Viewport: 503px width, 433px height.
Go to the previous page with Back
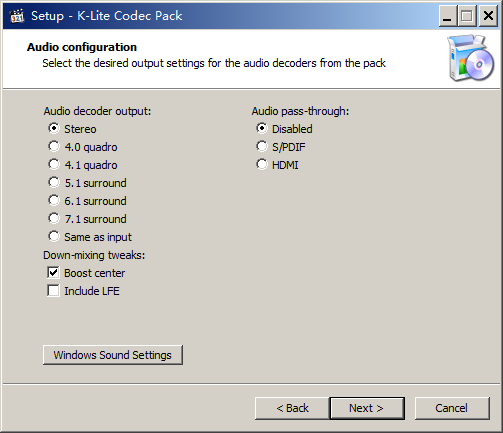coord(292,408)
